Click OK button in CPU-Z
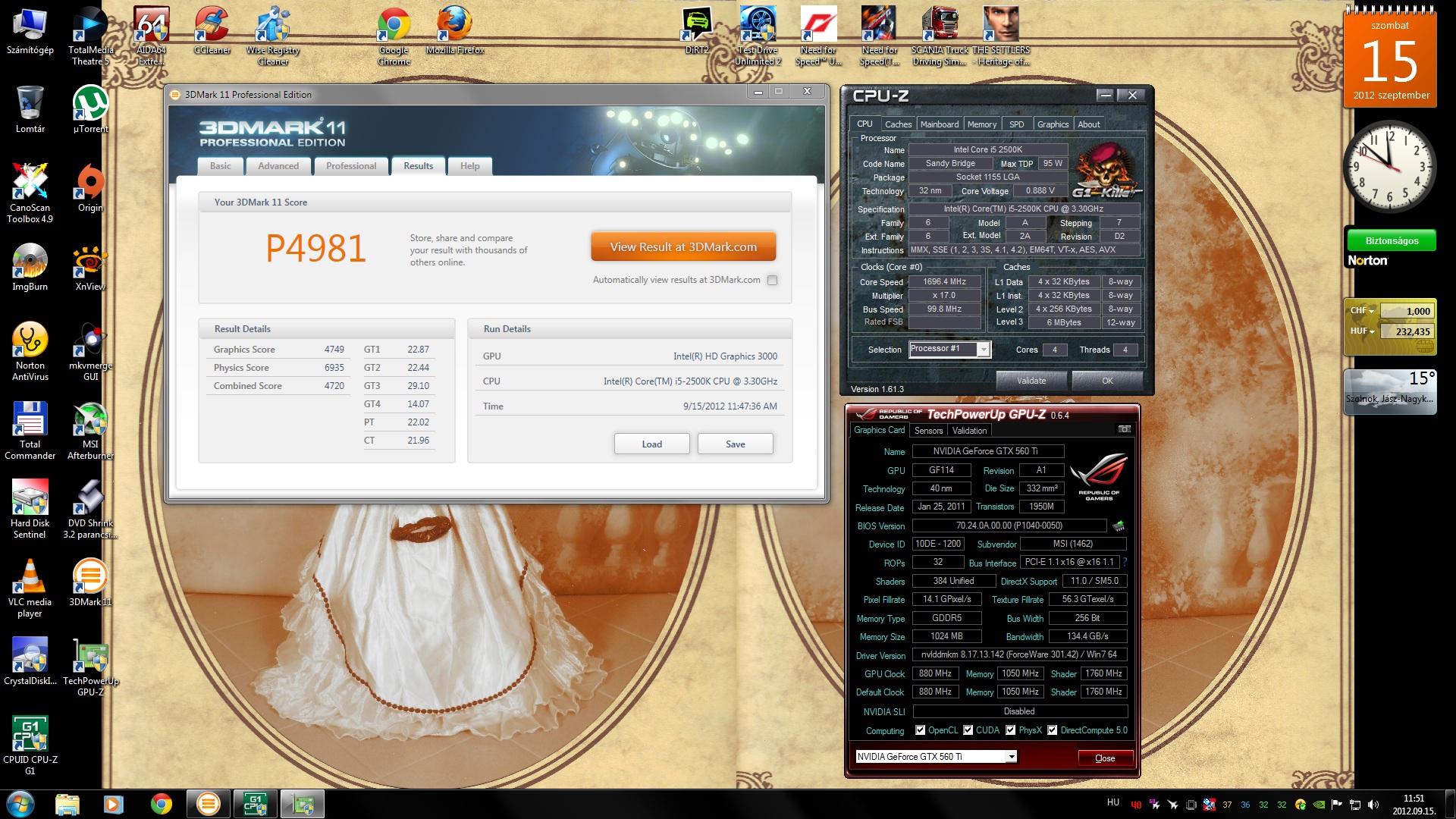This screenshot has width=1456, height=819. (1107, 381)
